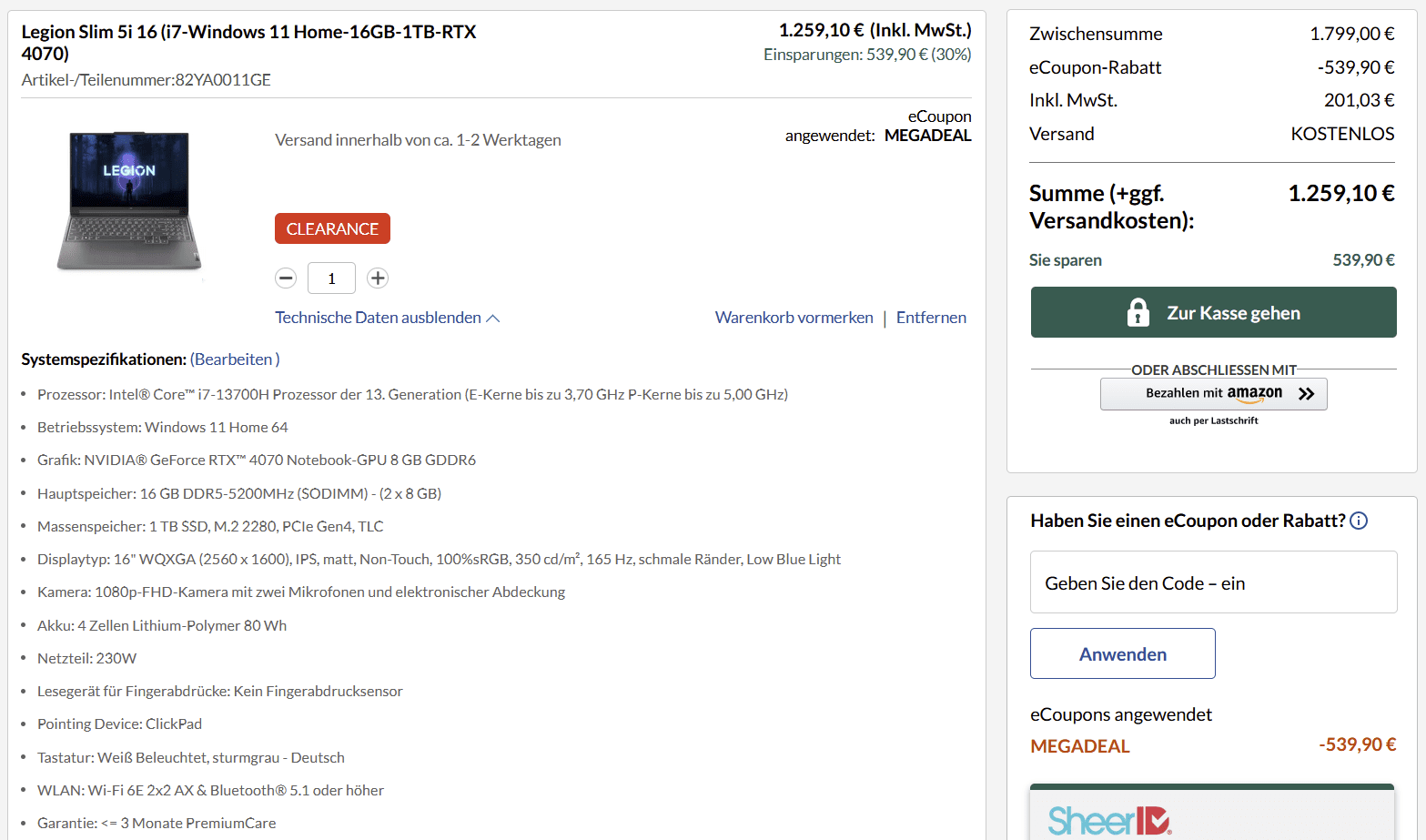The width and height of the screenshot is (1426, 840).
Task: Click the applied MEGADEAL coupon label
Action: (x=1079, y=746)
